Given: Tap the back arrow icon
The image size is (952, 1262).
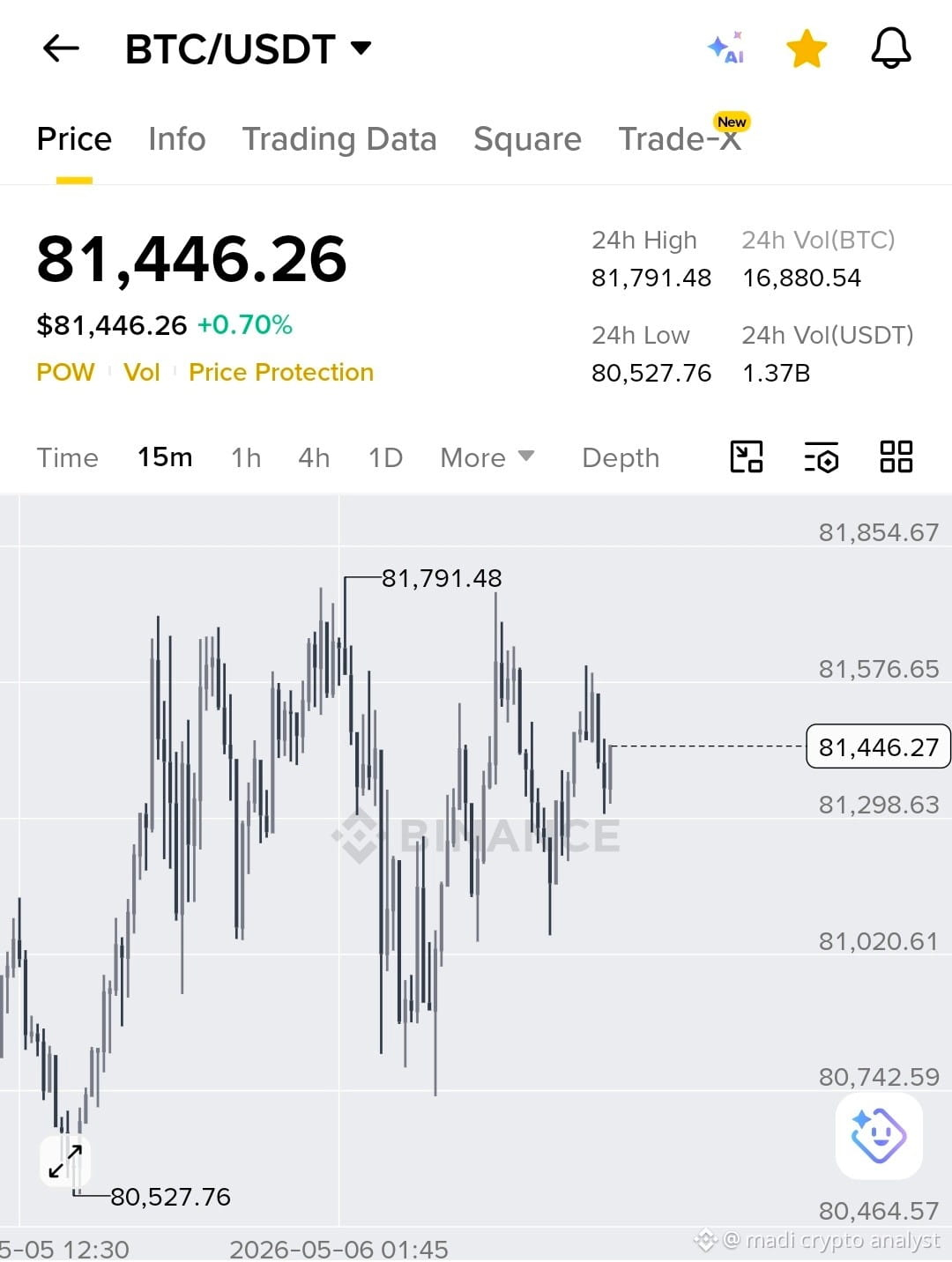Looking at the screenshot, I should pyautogui.click(x=61, y=48).
